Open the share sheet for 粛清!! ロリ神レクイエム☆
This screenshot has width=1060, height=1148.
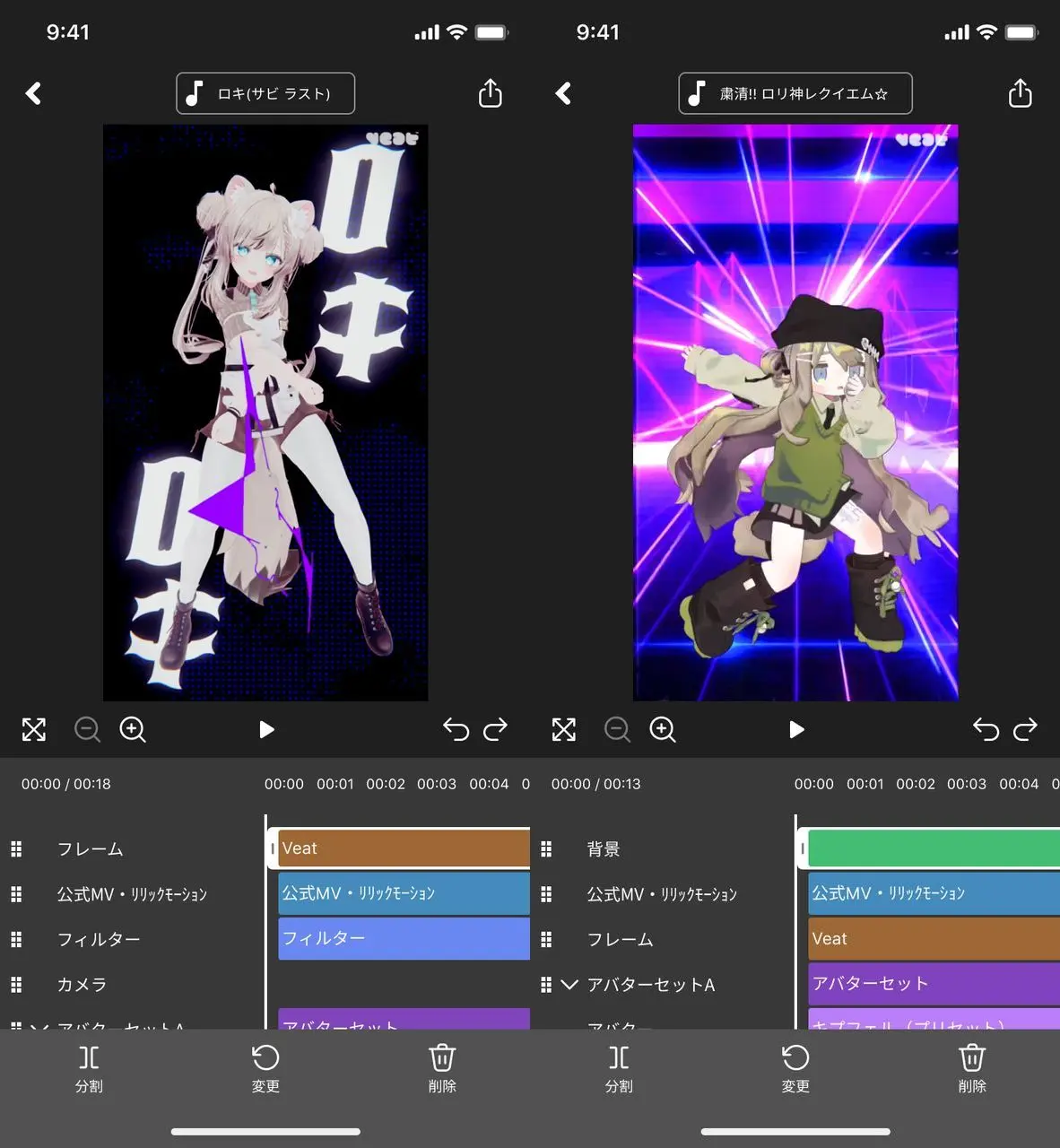(x=1020, y=92)
